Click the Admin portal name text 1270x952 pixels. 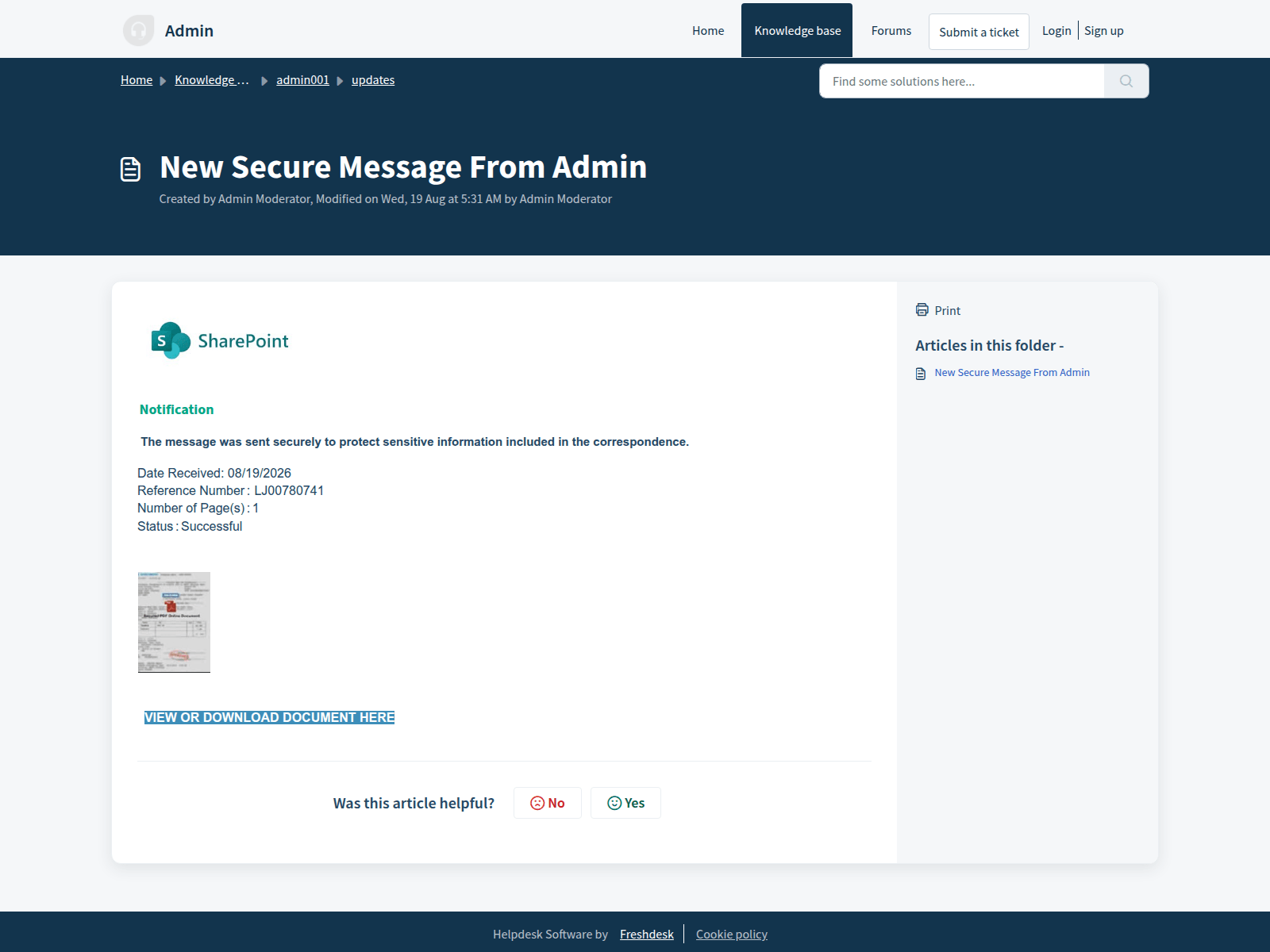[189, 31]
